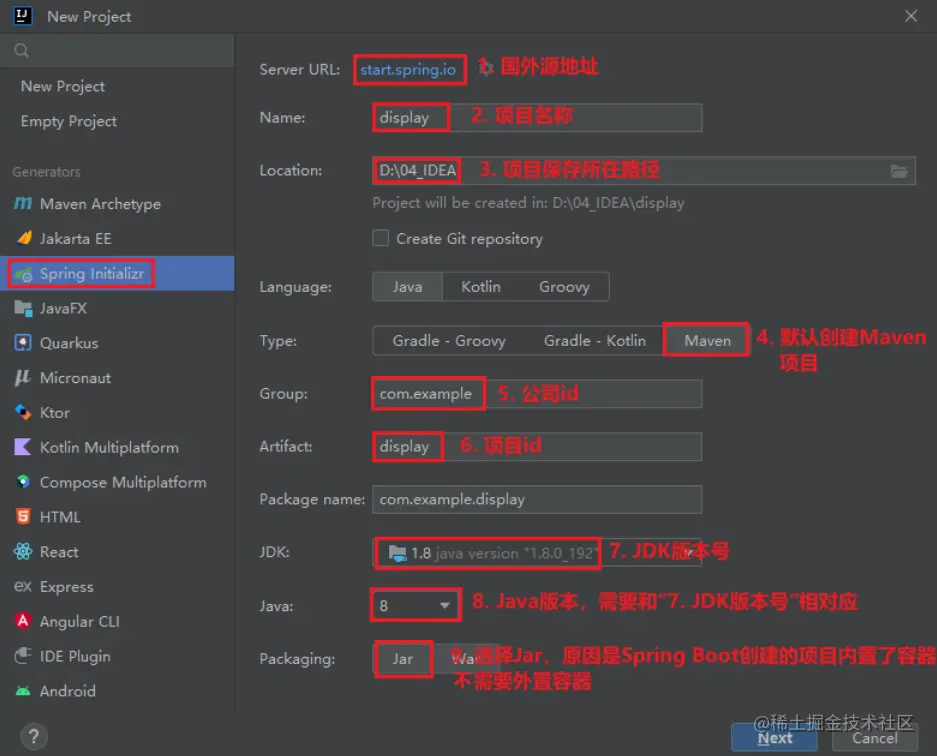Click the generator search field
This screenshot has height=756, width=937.
[117, 50]
